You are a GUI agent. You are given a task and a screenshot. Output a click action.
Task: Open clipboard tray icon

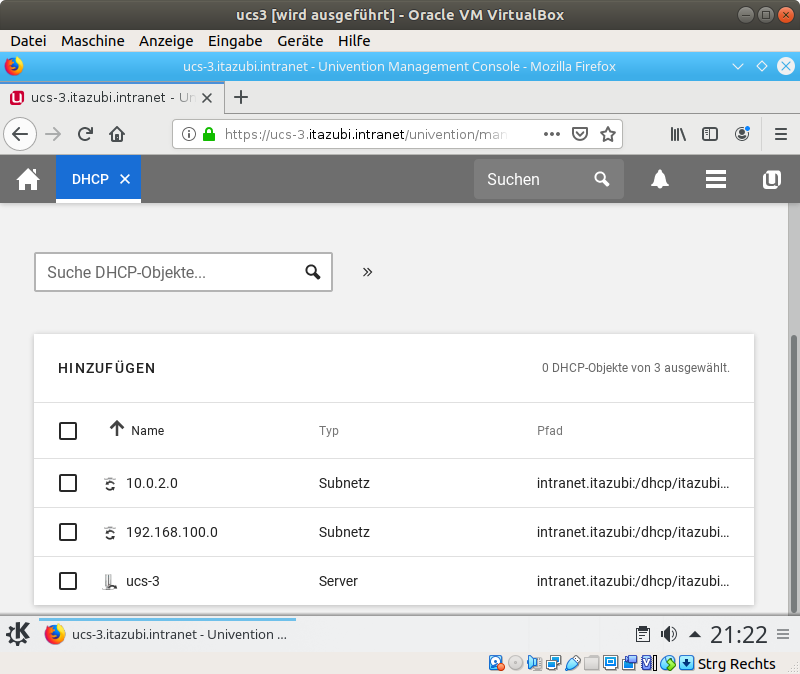(x=643, y=634)
